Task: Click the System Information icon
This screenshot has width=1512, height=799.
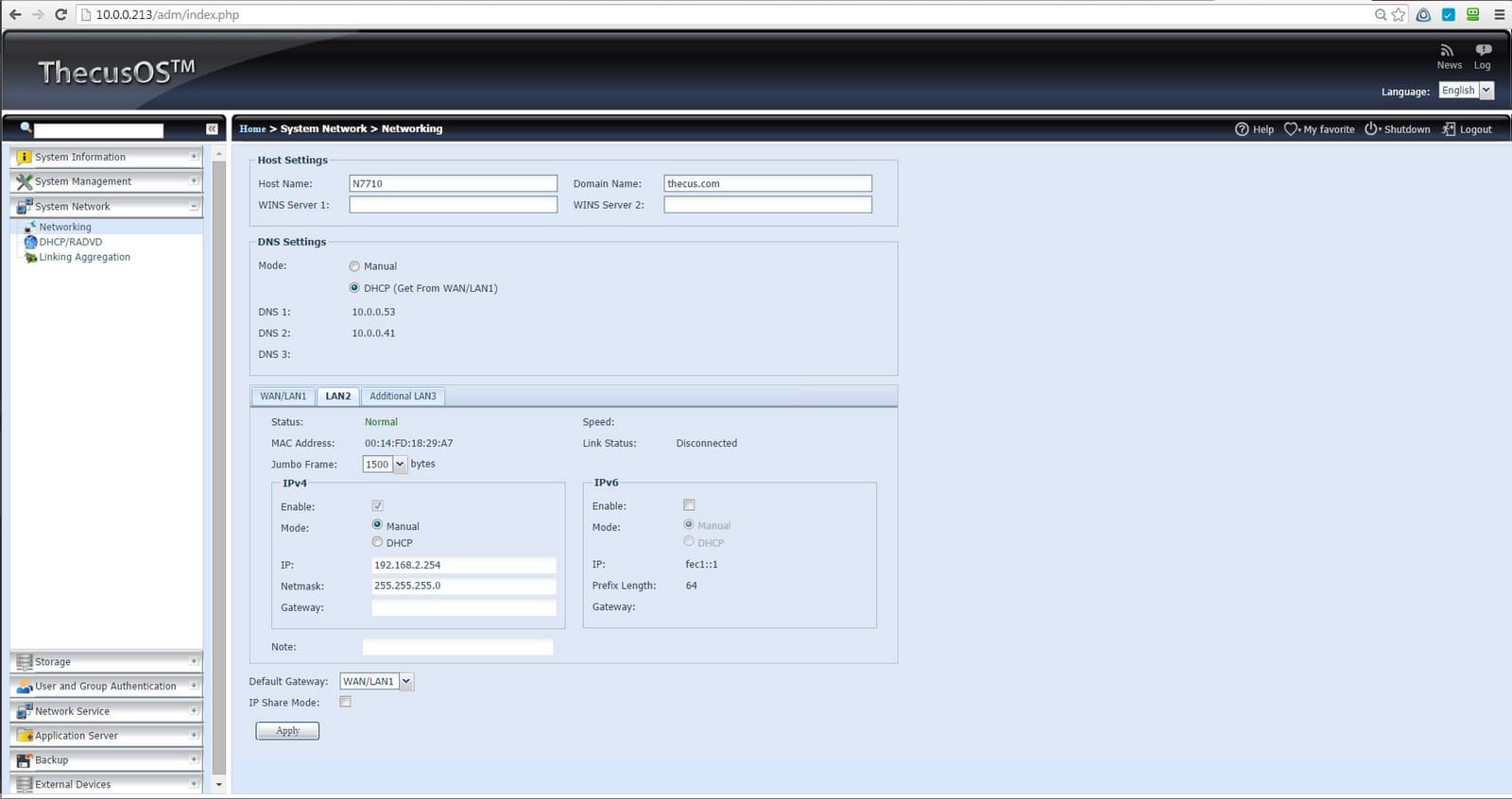Action: tap(25, 157)
